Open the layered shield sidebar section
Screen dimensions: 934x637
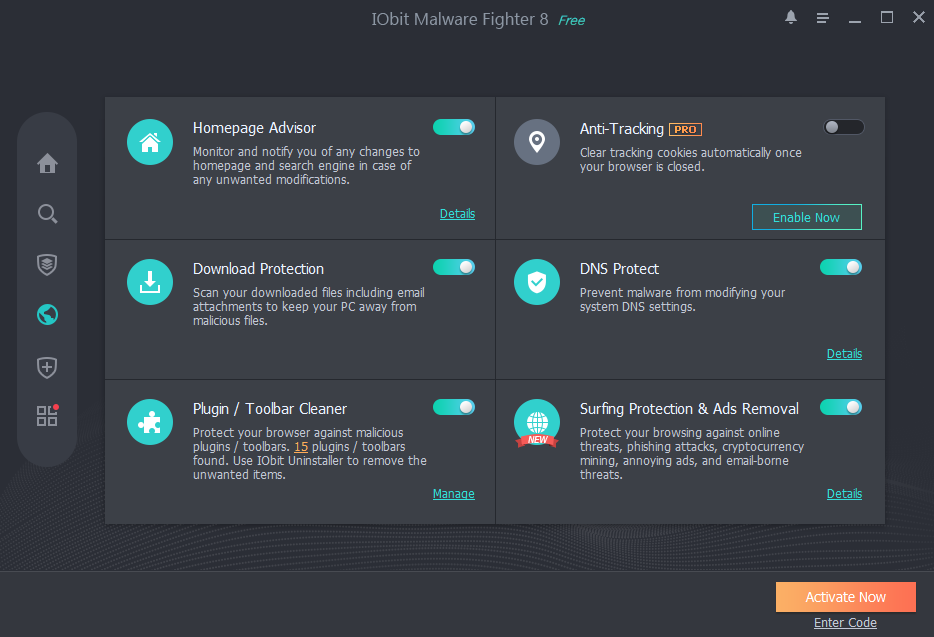pyautogui.click(x=47, y=264)
